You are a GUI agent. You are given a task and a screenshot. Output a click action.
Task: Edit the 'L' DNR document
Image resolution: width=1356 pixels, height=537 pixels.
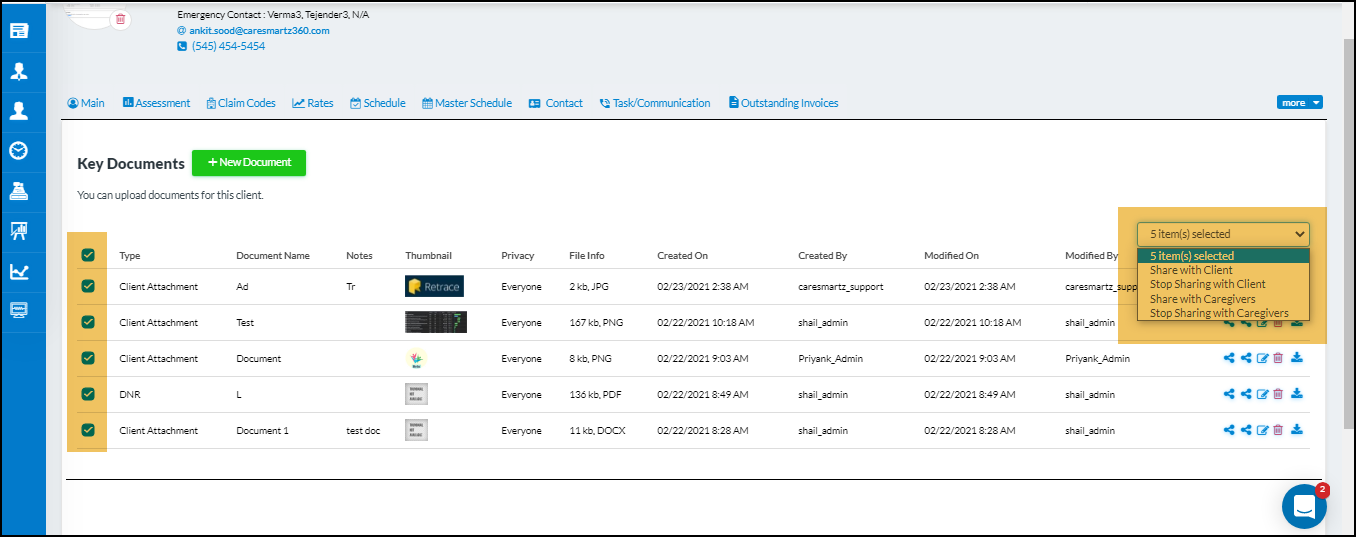tap(1262, 394)
